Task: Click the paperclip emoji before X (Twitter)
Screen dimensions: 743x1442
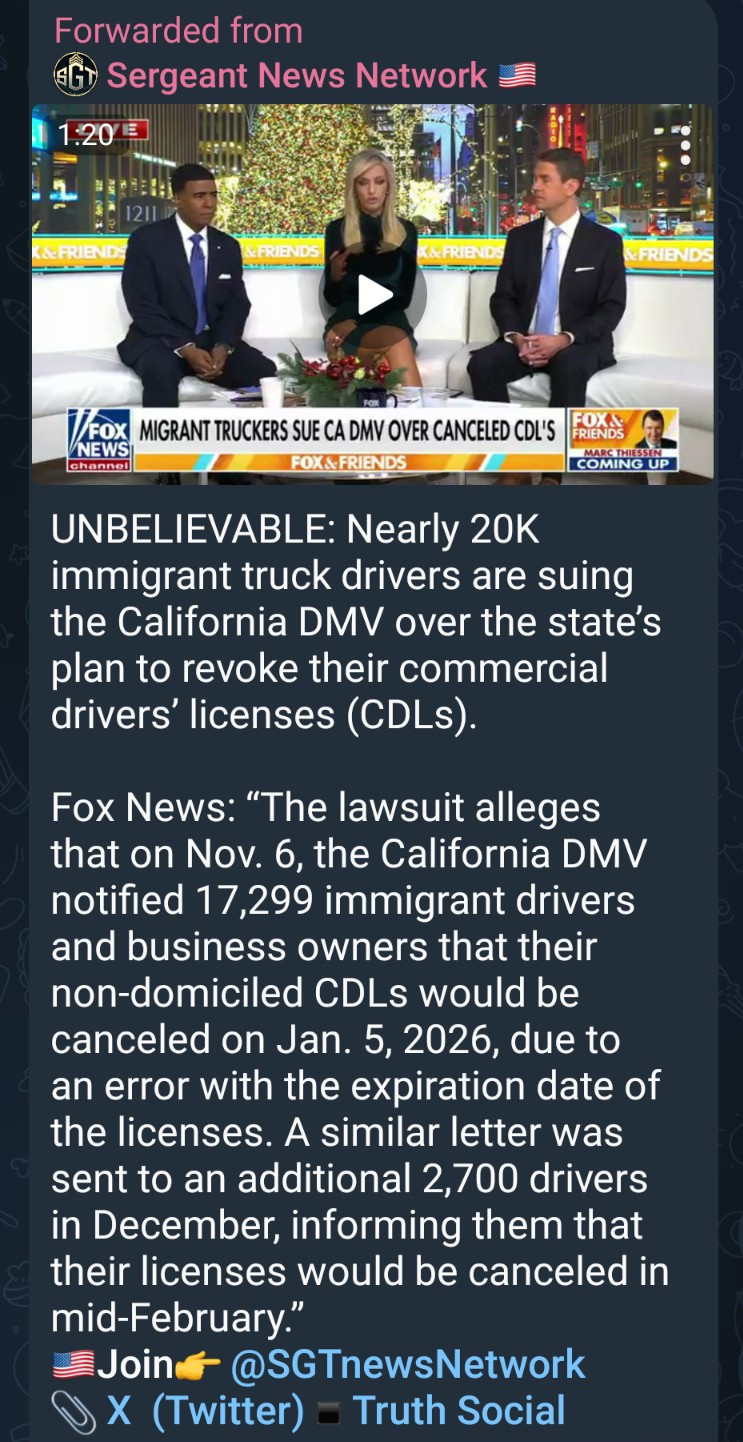Action: 74,1411
